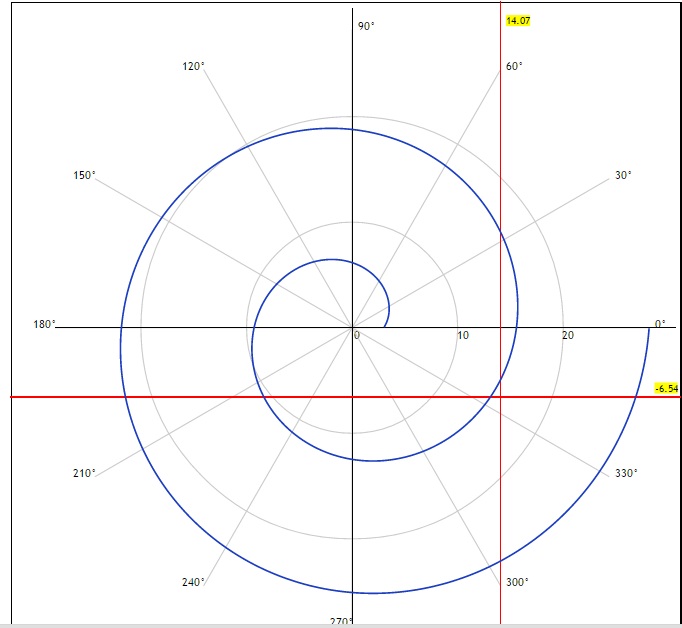Click the origin label 0

357,335
